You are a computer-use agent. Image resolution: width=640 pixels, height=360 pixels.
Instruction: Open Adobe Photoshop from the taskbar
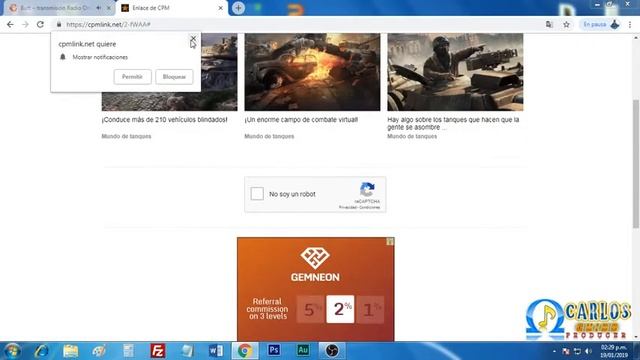[274, 351]
